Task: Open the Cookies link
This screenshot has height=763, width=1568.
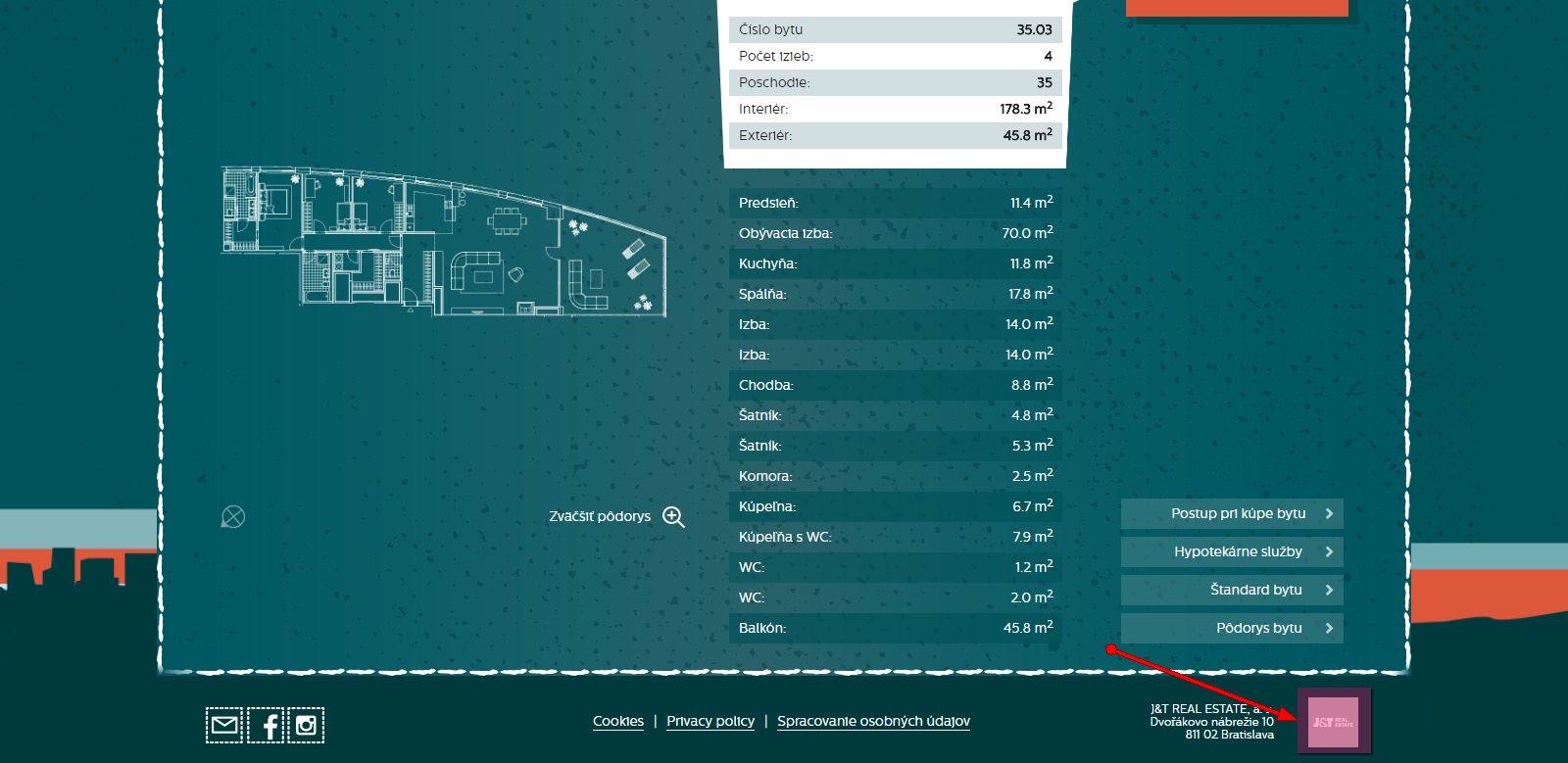Action: (x=618, y=721)
